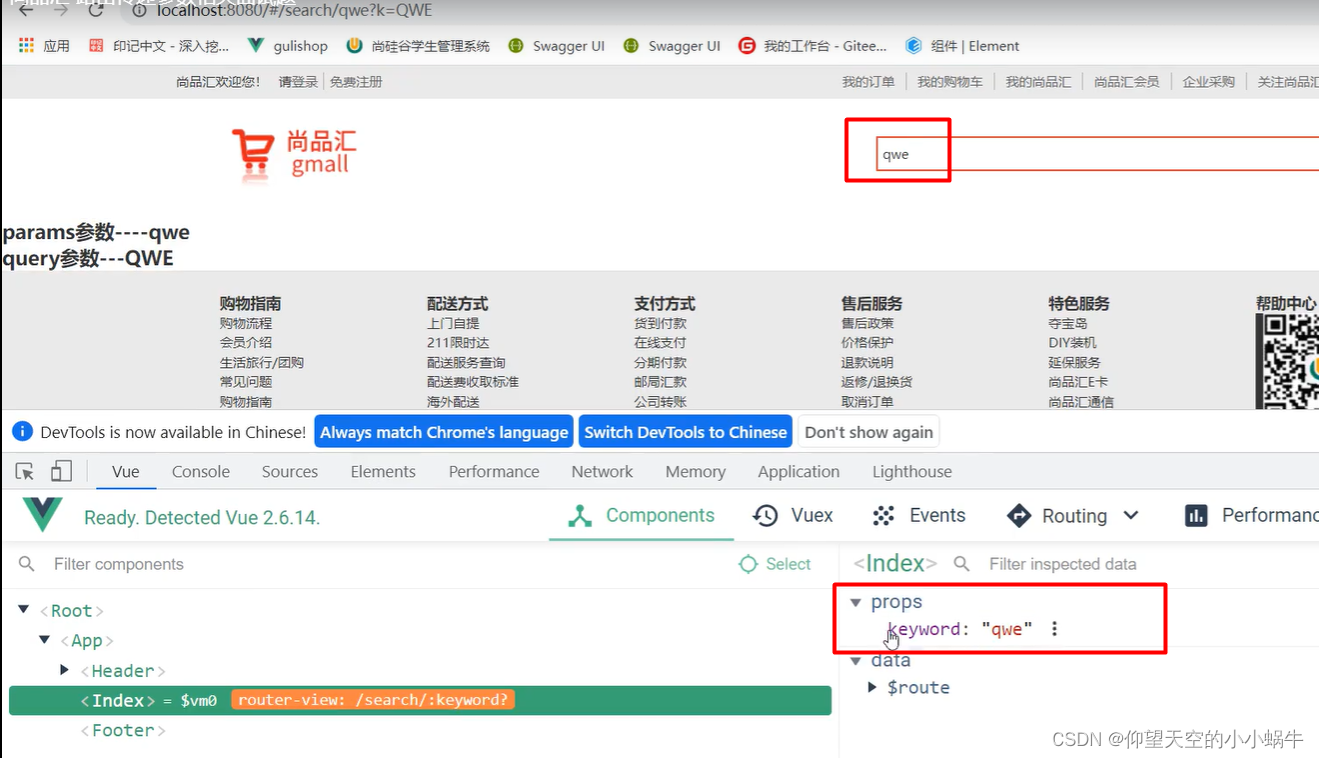Click the Select component button

(x=775, y=564)
